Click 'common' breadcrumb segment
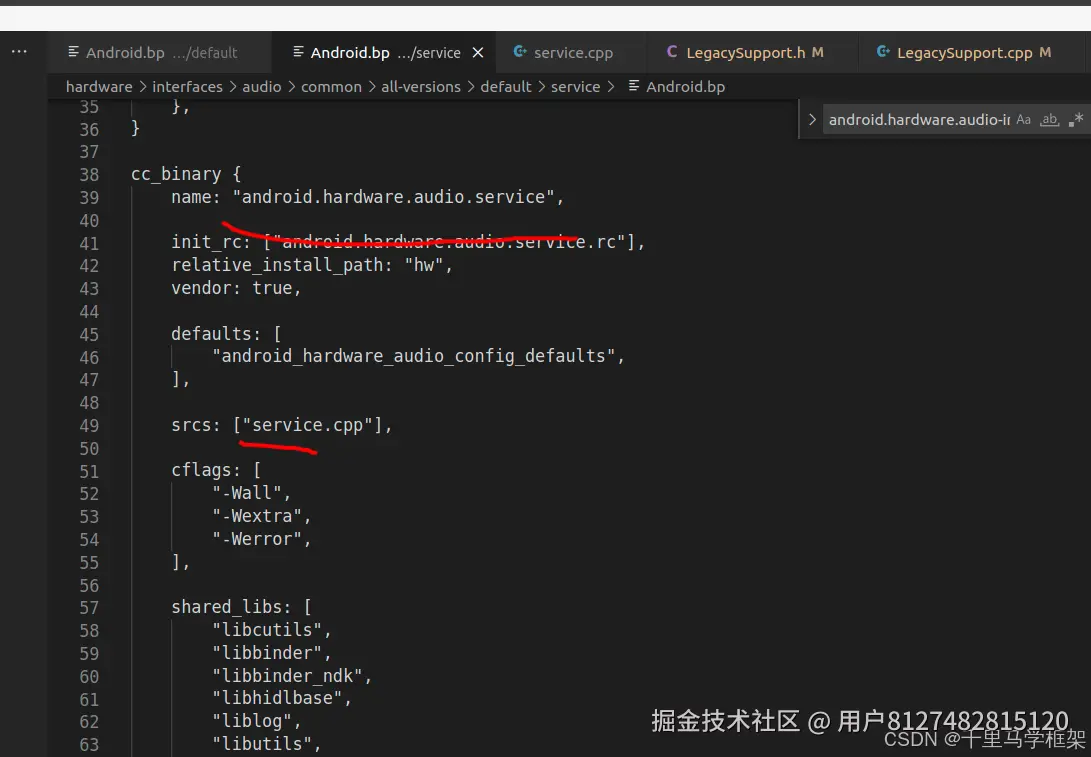The image size is (1091, 757). 331,87
